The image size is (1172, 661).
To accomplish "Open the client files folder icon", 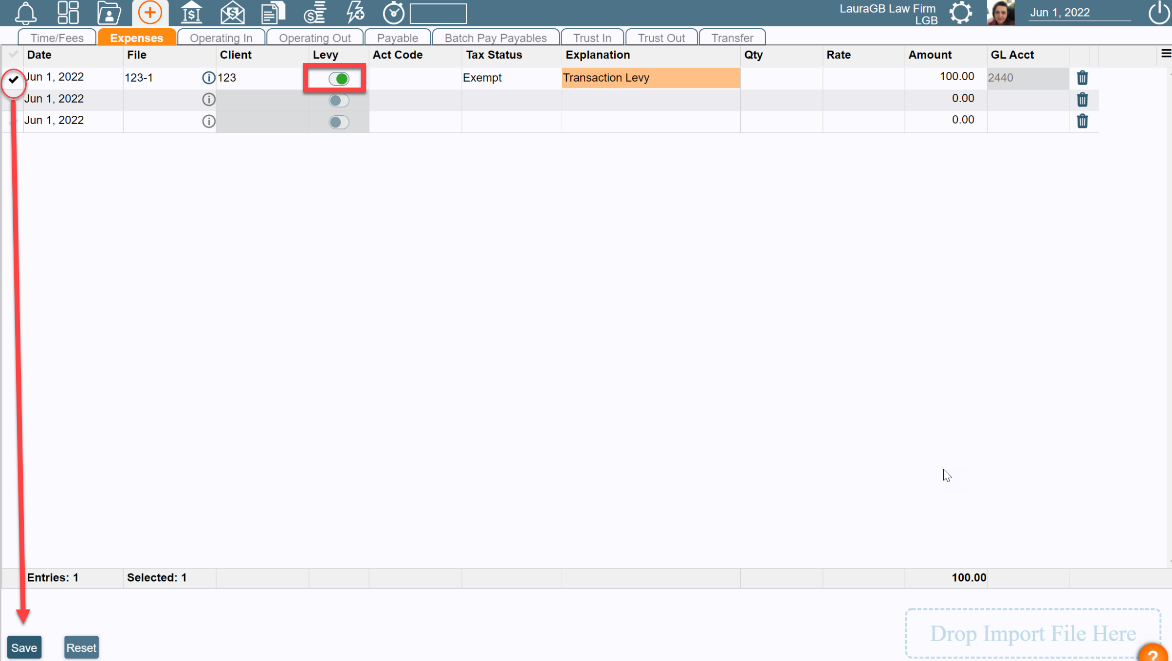I will pos(109,13).
